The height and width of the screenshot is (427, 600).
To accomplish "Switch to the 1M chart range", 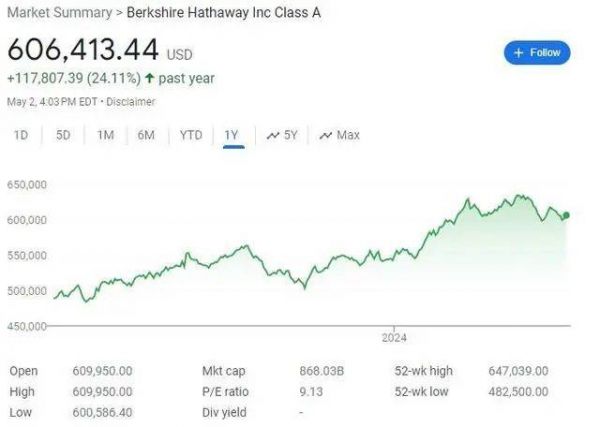I will 105,135.
